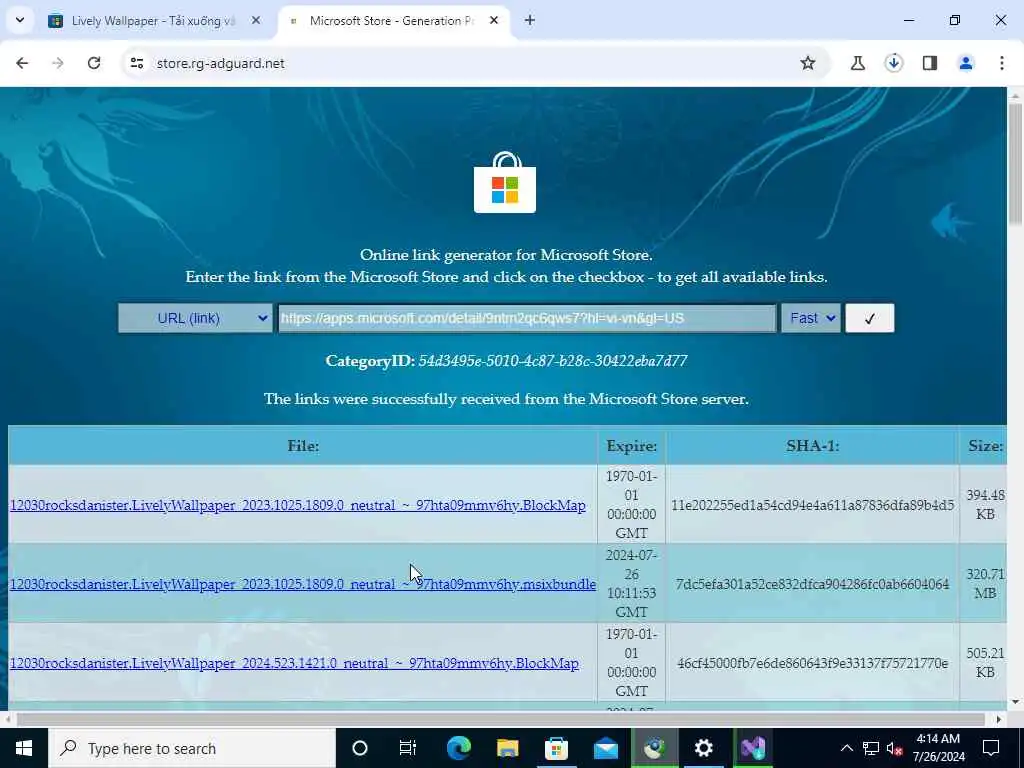Open the Mail app from taskbar

605,748
